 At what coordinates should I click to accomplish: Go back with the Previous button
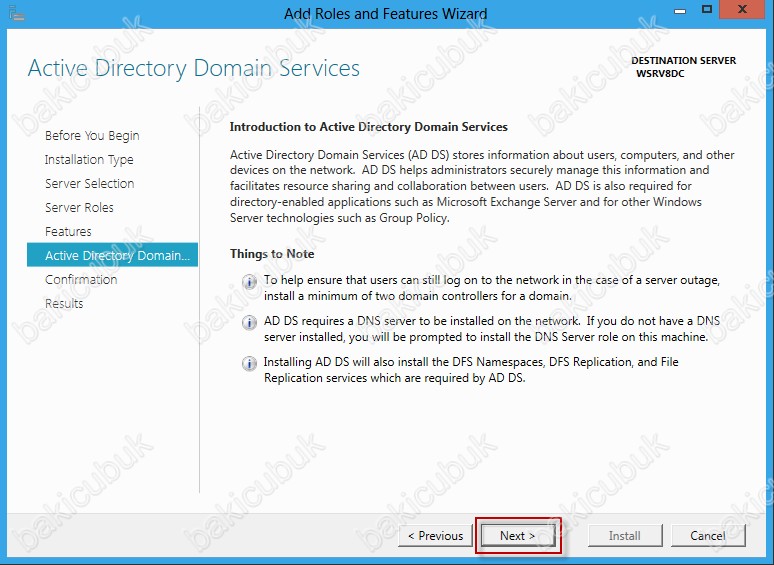coord(435,535)
